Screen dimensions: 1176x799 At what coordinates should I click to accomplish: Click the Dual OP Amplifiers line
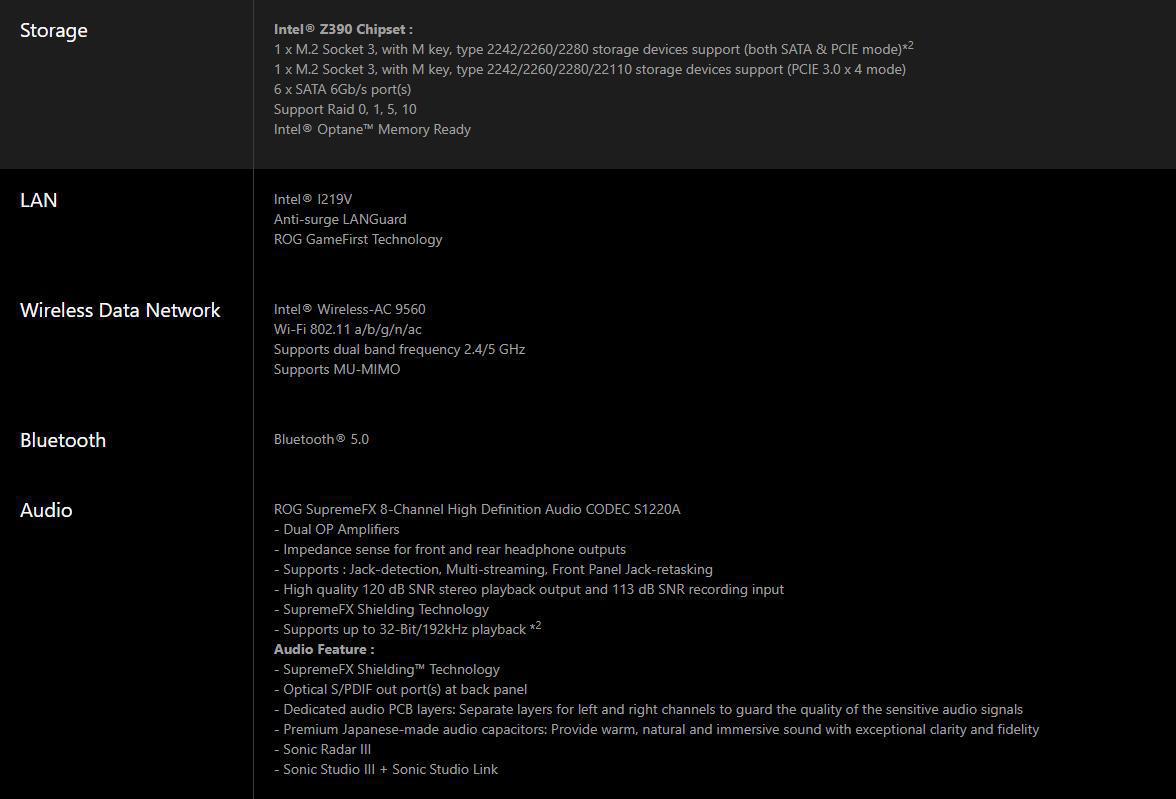(x=337, y=530)
